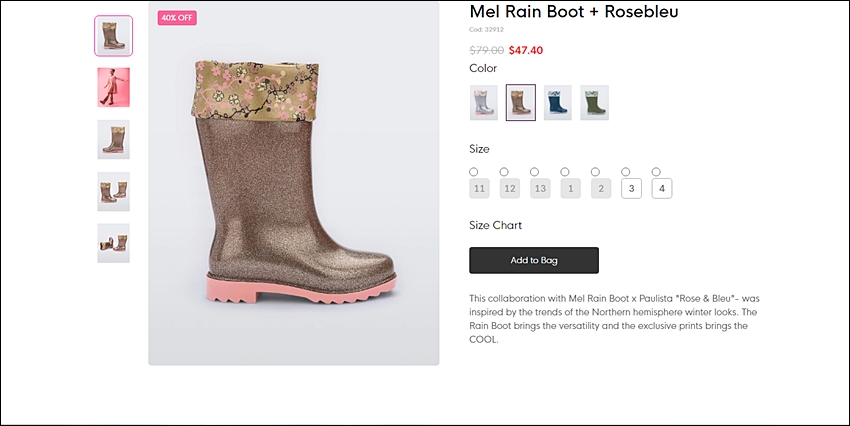Choose the silver boot color swatch
Image resolution: width=850 pixels, height=426 pixels.
click(484, 102)
